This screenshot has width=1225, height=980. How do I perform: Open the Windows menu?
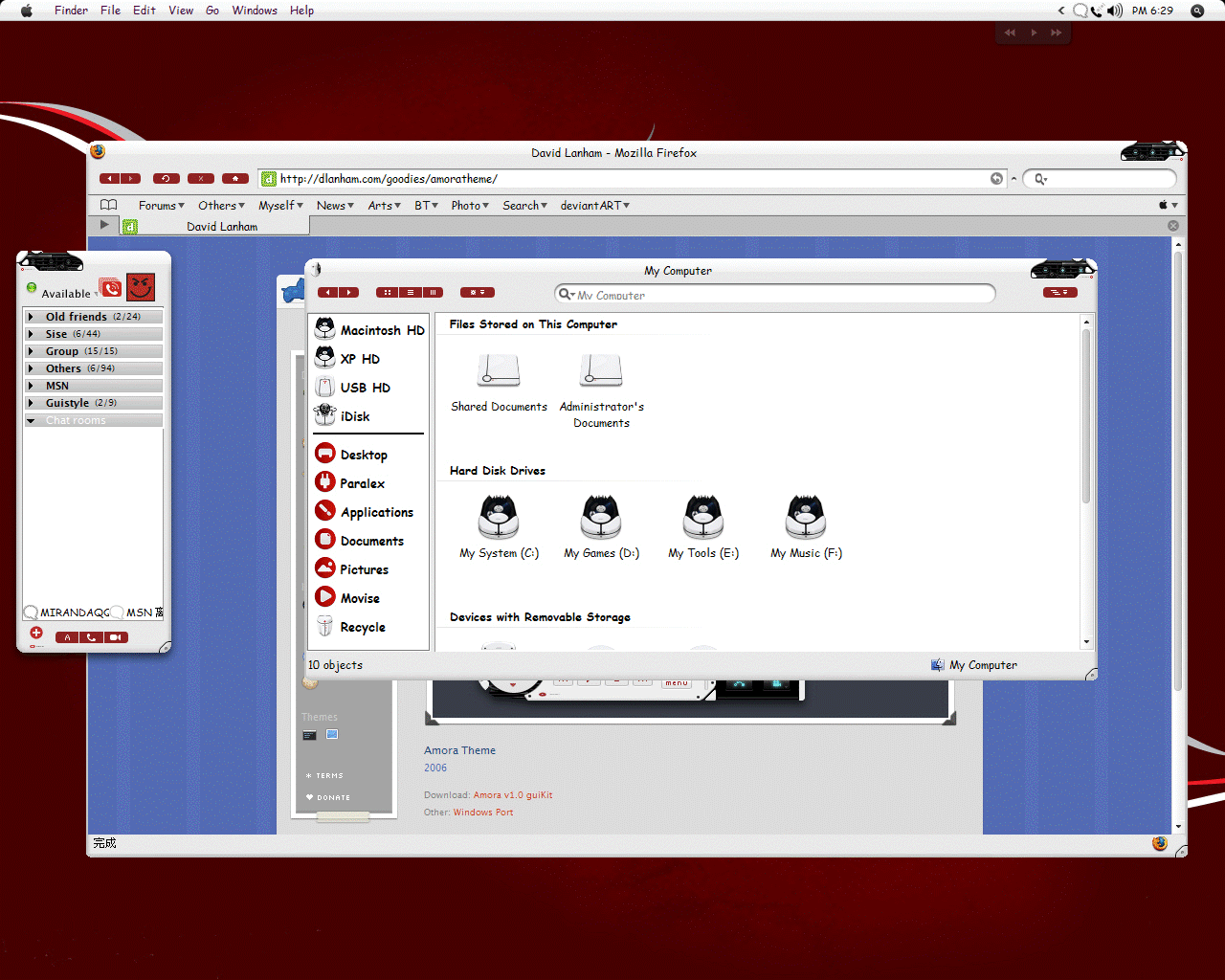tap(255, 11)
